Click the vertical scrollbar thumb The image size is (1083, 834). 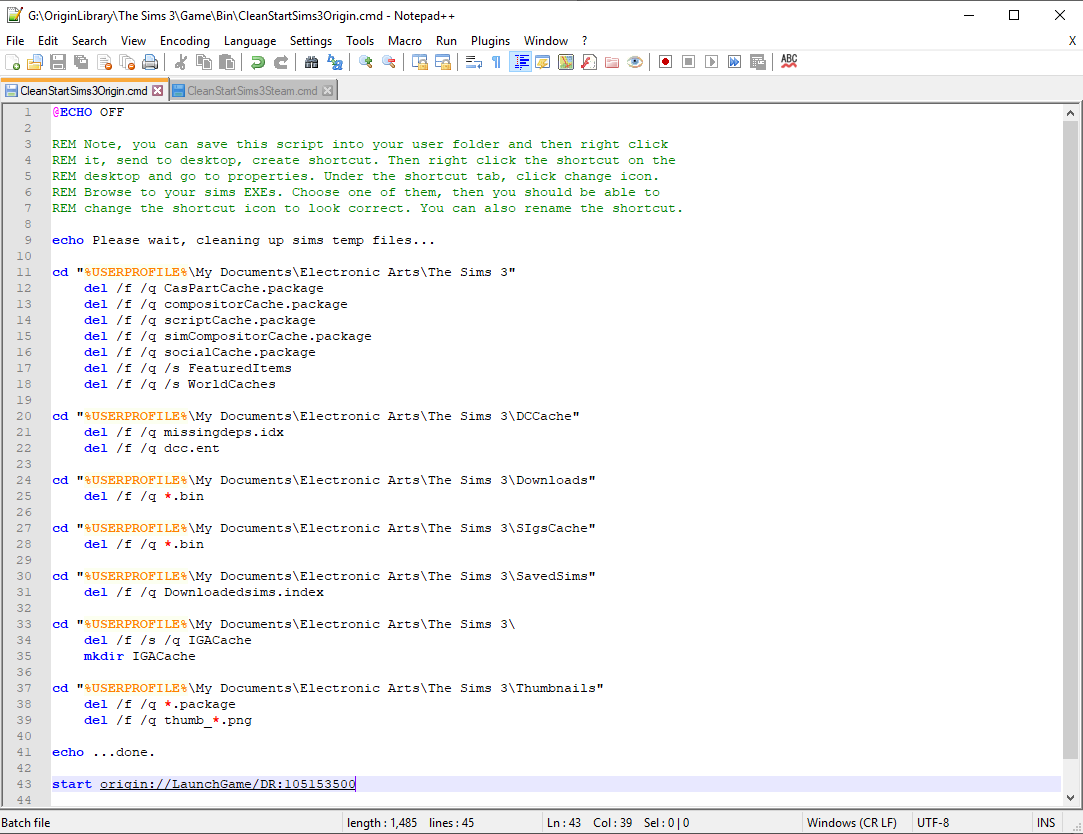pyautogui.click(x=1070, y=439)
